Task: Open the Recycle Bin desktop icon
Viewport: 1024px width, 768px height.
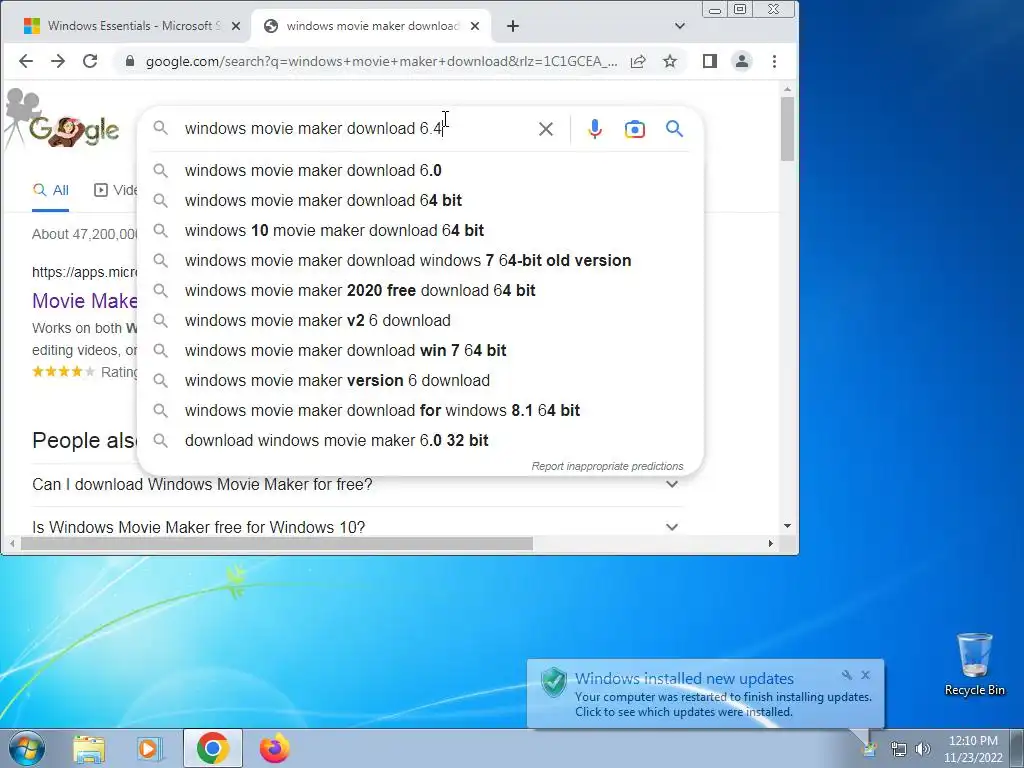Action: (x=974, y=664)
